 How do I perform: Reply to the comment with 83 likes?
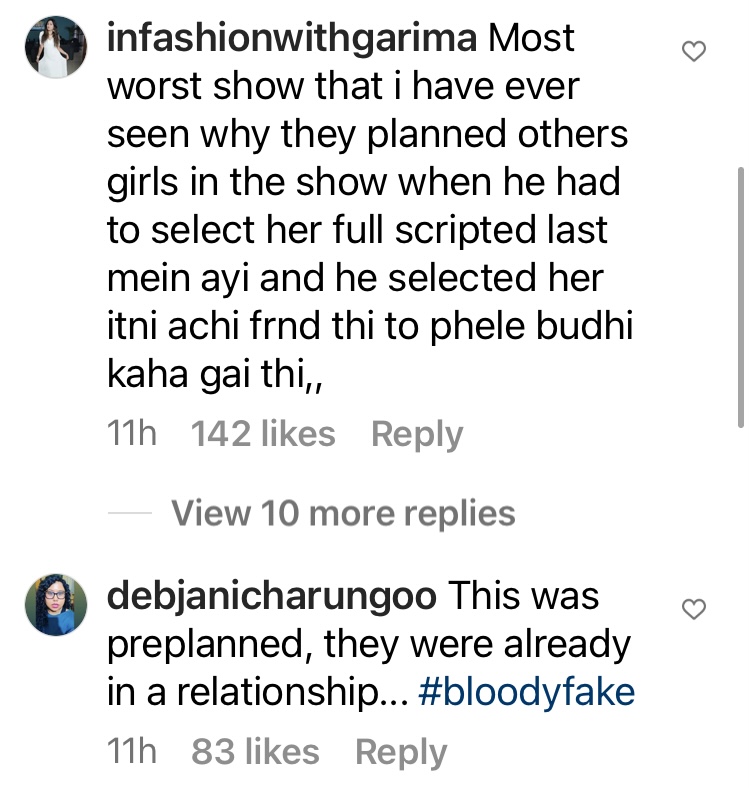[401, 752]
